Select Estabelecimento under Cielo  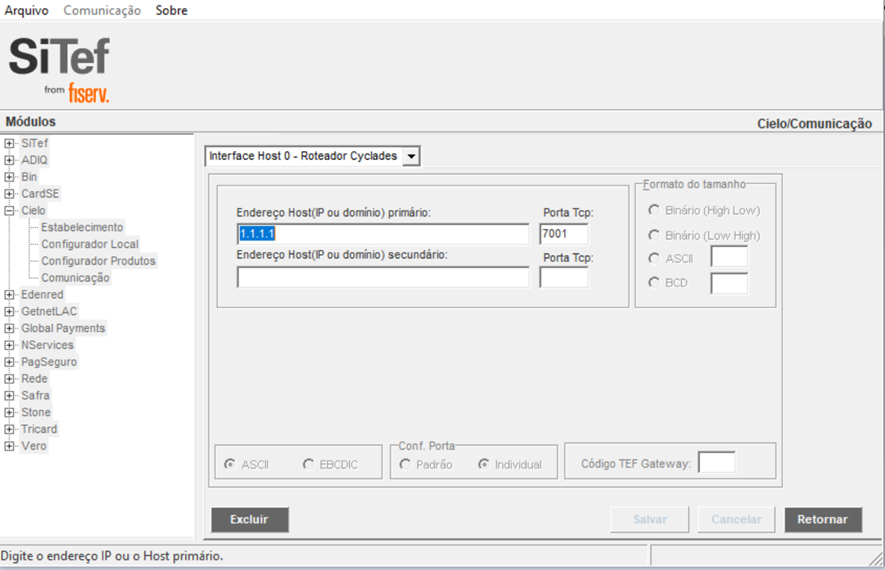(82, 227)
